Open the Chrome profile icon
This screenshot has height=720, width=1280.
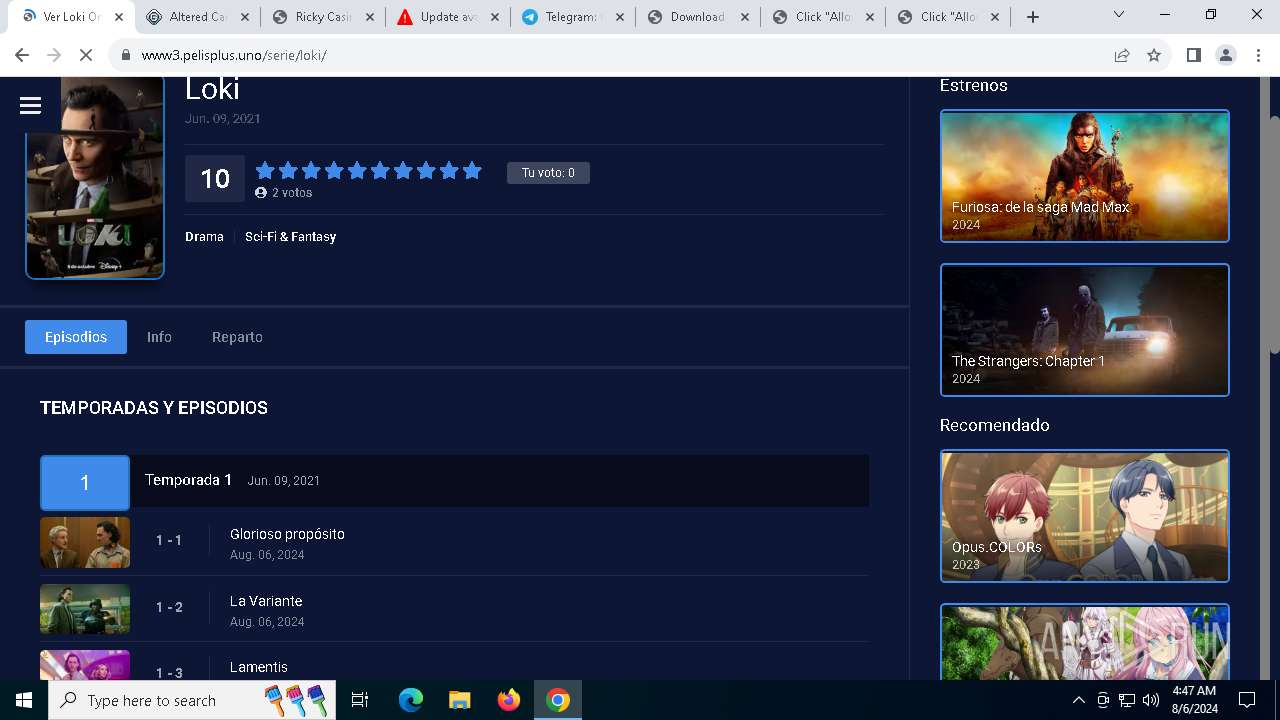[x=1226, y=55]
